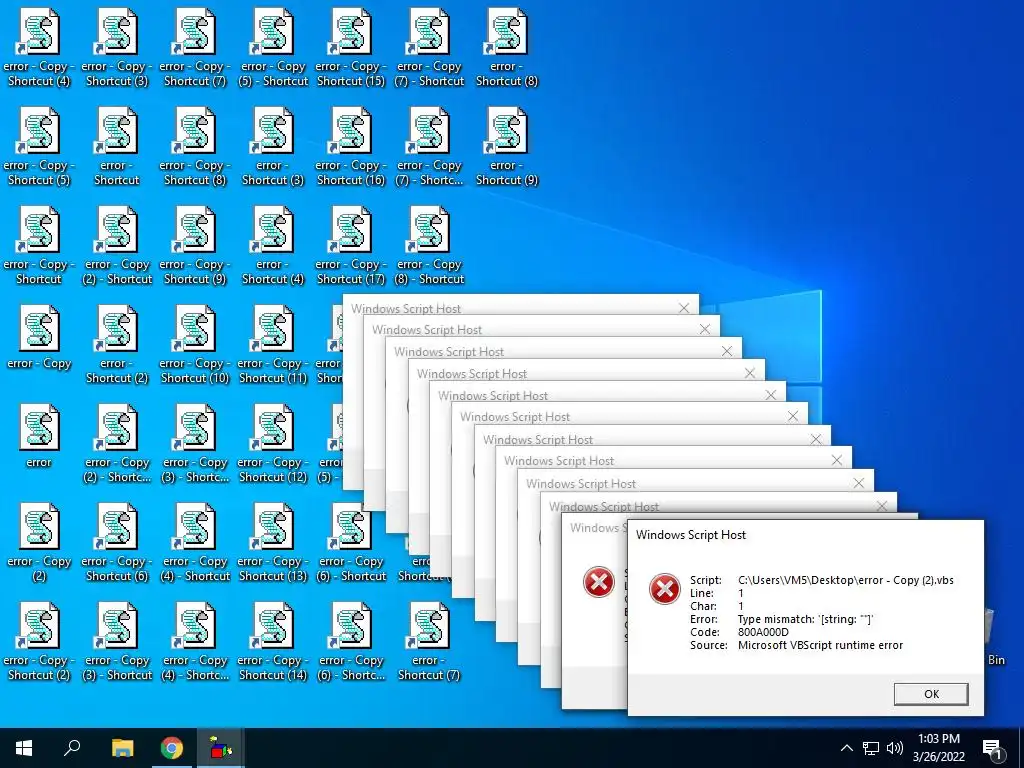Open Google Chrome from the taskbar
Image resolution: width=1024 pixels, height=768 pixels.
point(172,748)
